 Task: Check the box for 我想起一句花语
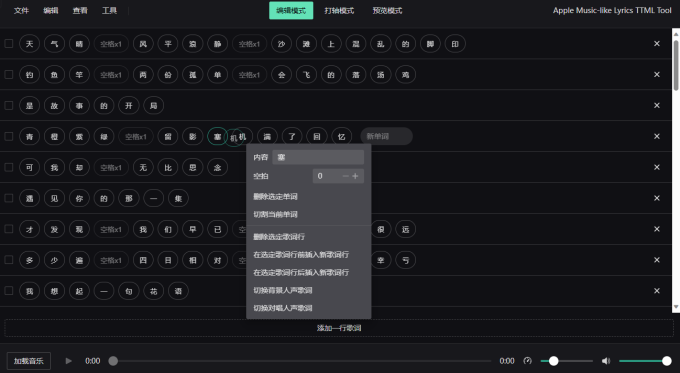coord(9,291)
